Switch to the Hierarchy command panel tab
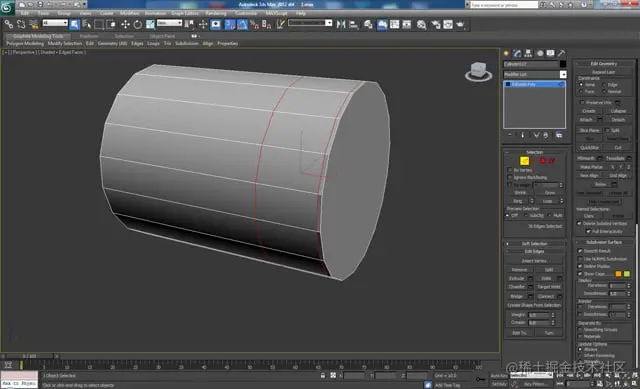The image size is (640, 389). click(x=529, y=53)
